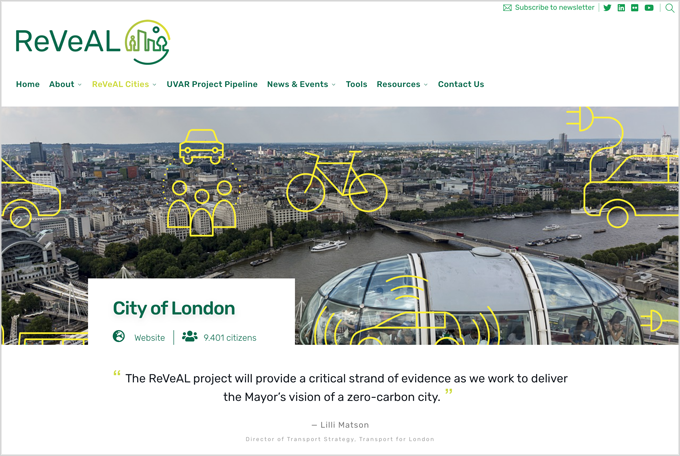The height and width of the screenshot is (456, 680).
Task: Open UVAR Project Pipeline menu item
Action: (212, 84)
